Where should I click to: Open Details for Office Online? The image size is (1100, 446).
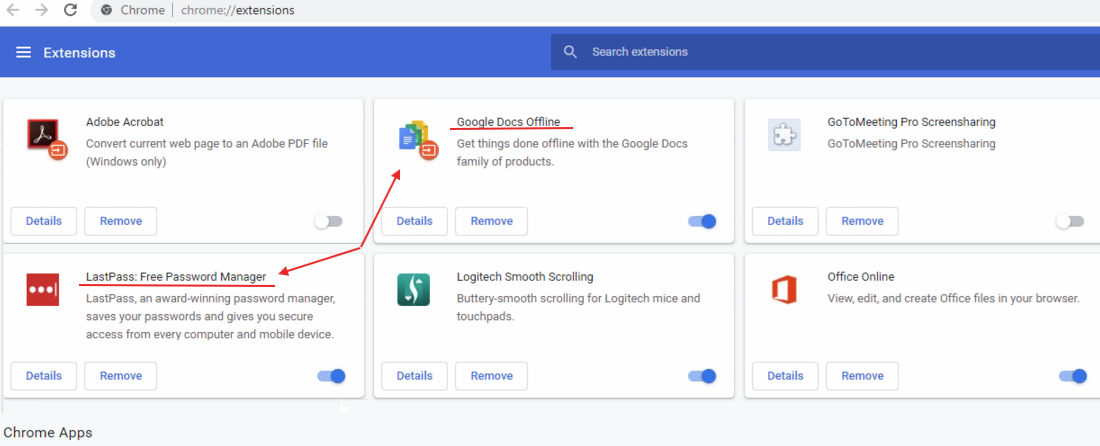click(785, 376)
